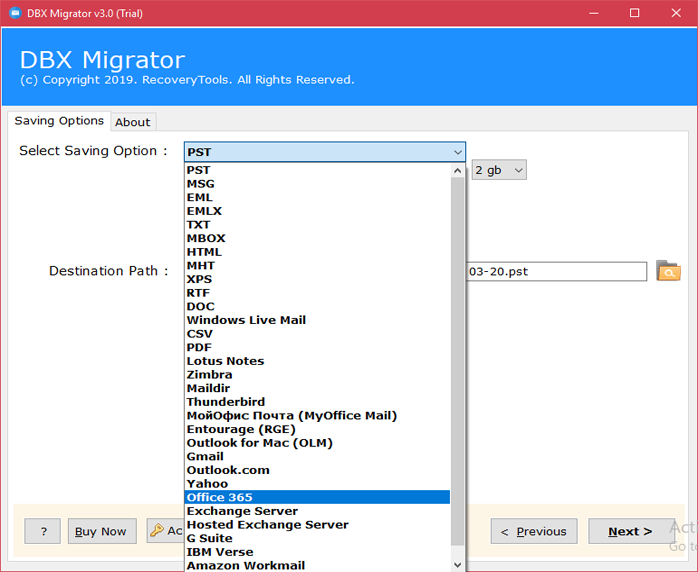
Task: Choose Windows Live Mail option
Action: pyautogui.click(x=317, y=320)
